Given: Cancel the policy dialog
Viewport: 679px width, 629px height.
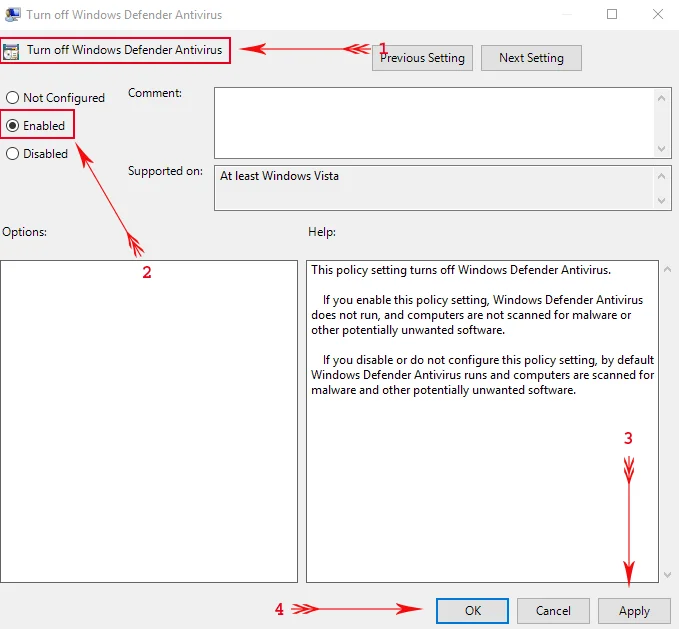Looking at the screenshot, I should point(553,610).
